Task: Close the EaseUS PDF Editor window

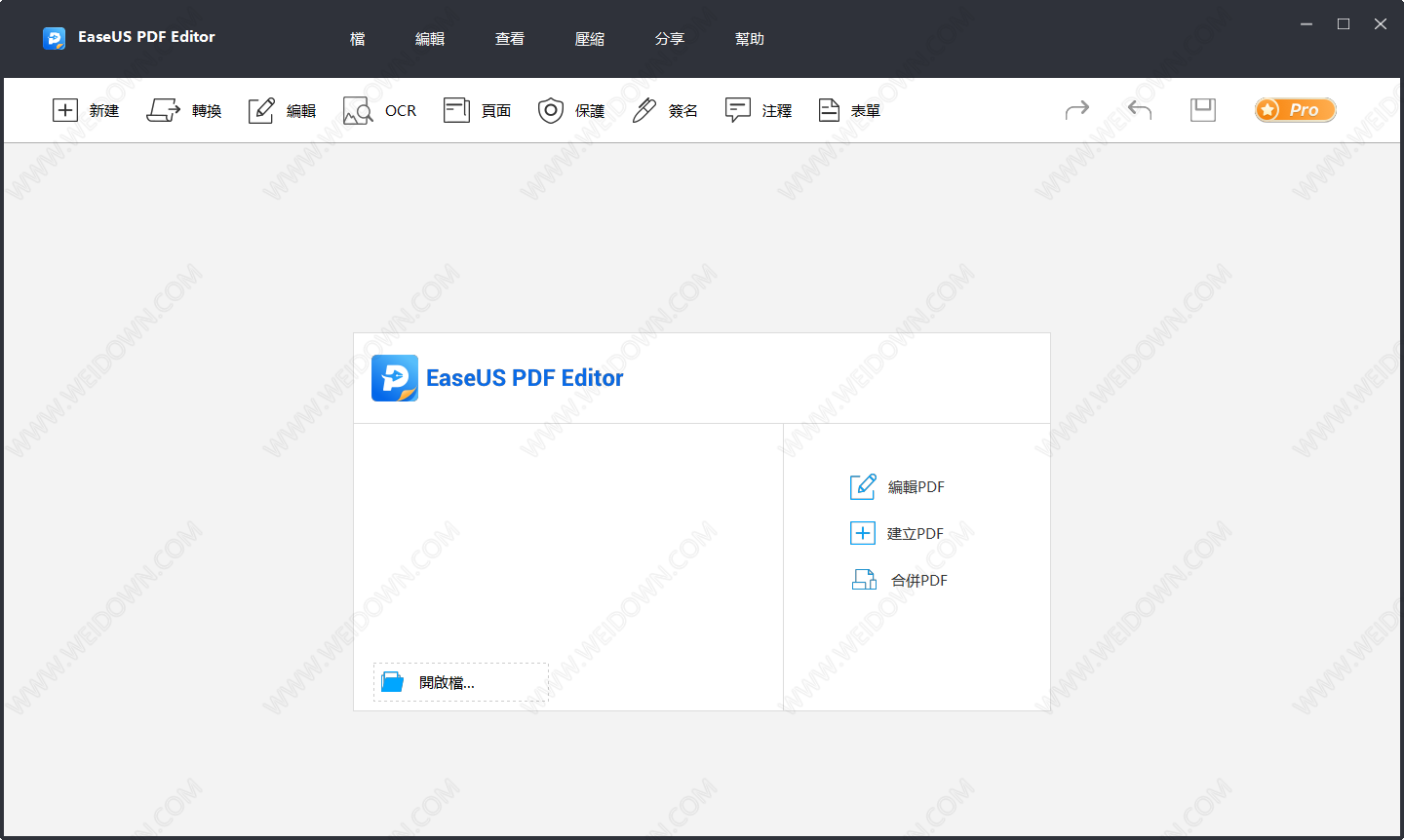Action: 1381,24
